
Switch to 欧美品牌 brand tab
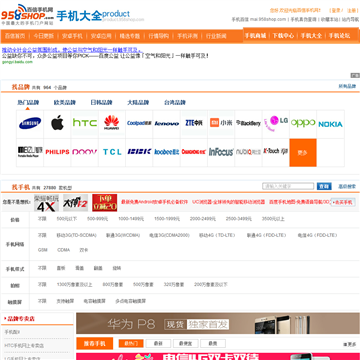click(x=65, y=102)
